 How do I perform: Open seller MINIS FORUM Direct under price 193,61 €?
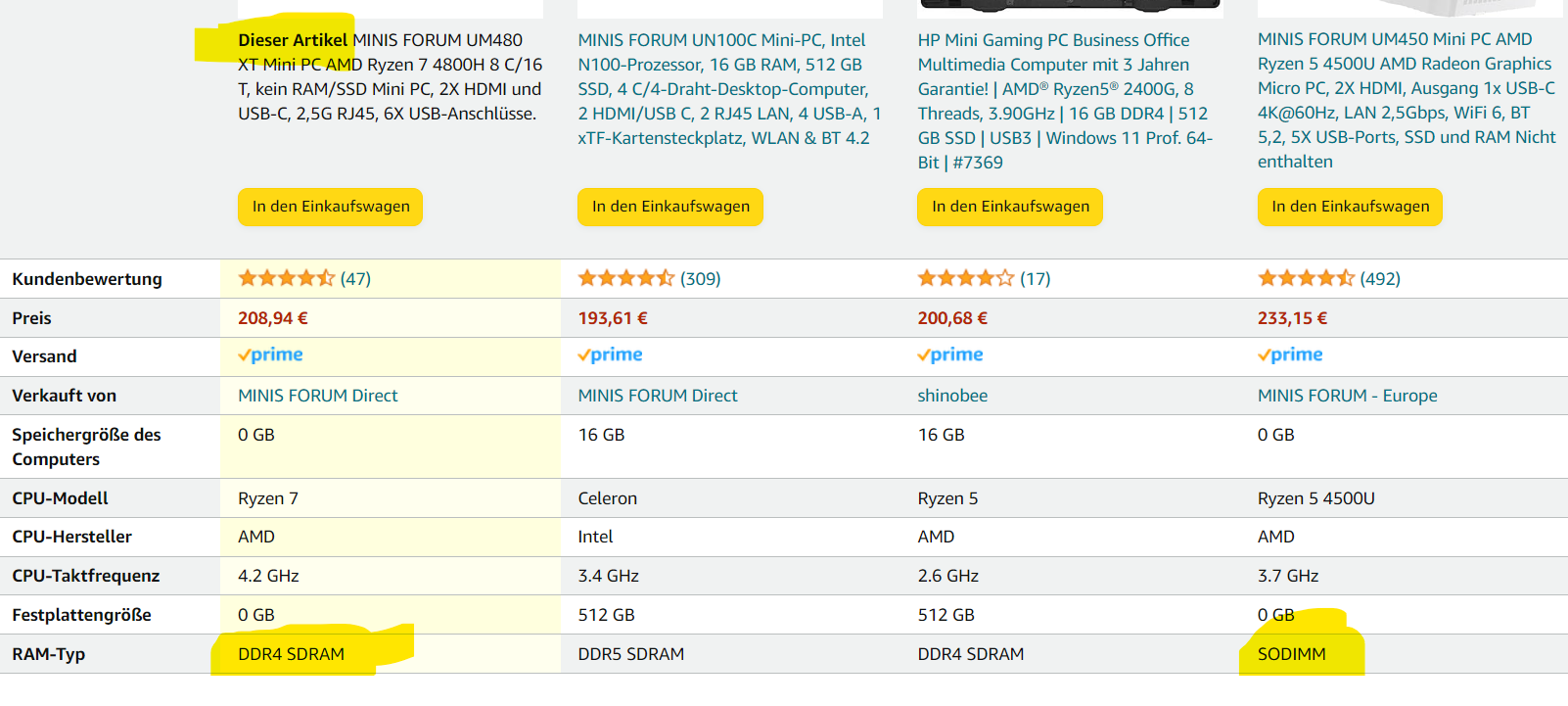(x=658, y=396)
